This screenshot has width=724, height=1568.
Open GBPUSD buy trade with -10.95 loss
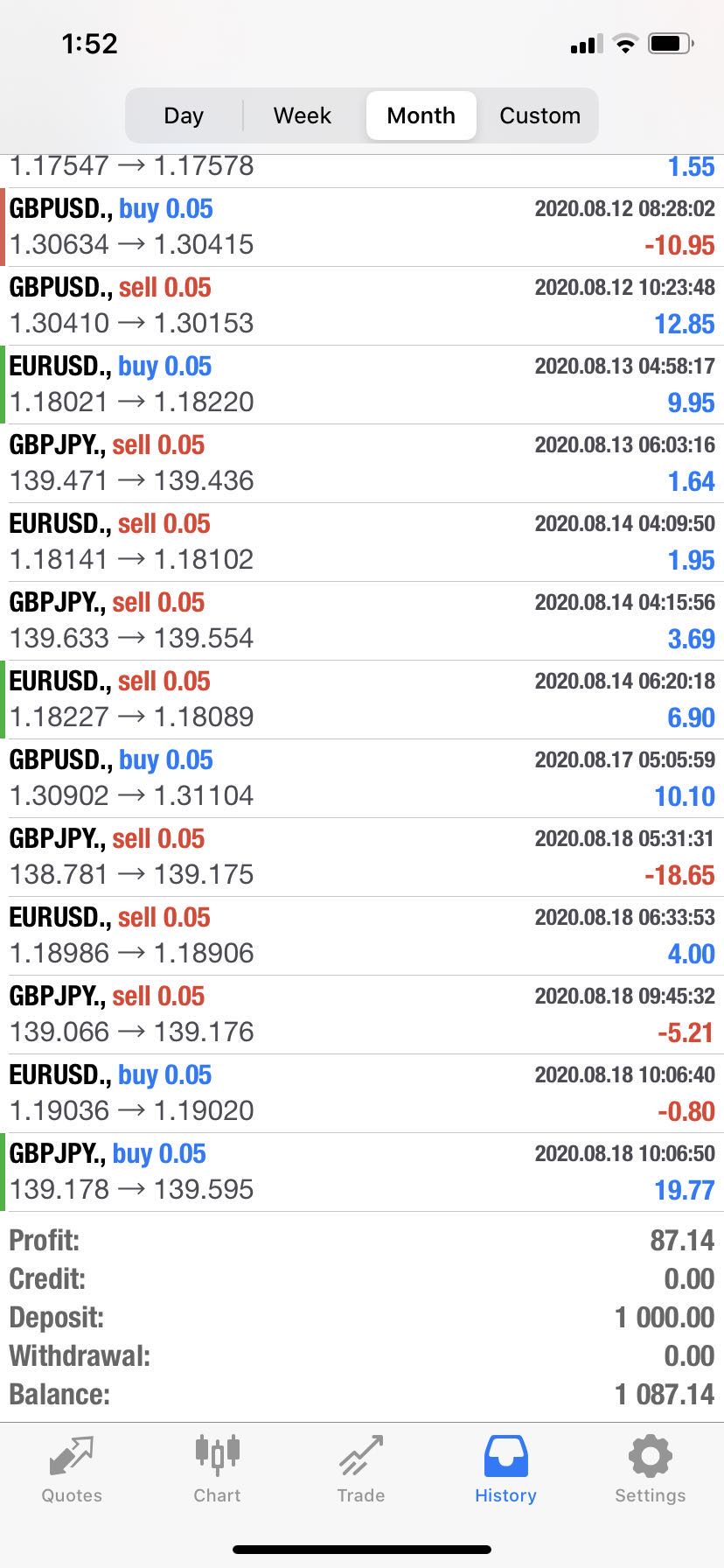pos(362,227)
